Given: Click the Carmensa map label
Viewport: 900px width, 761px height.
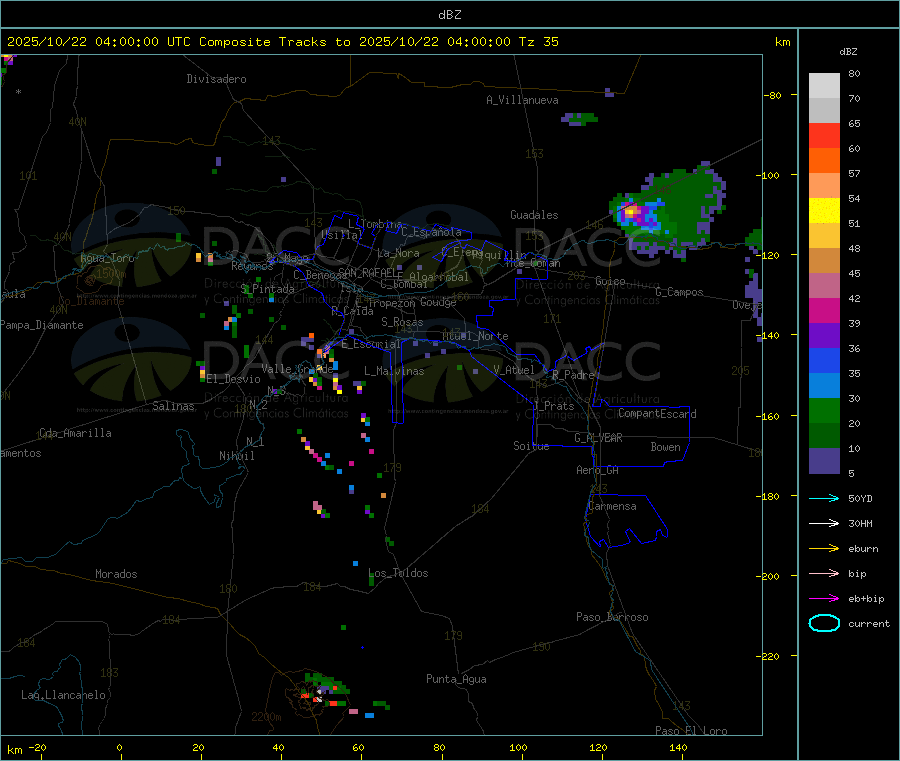Looking at the screenshot, I should 612,506.
